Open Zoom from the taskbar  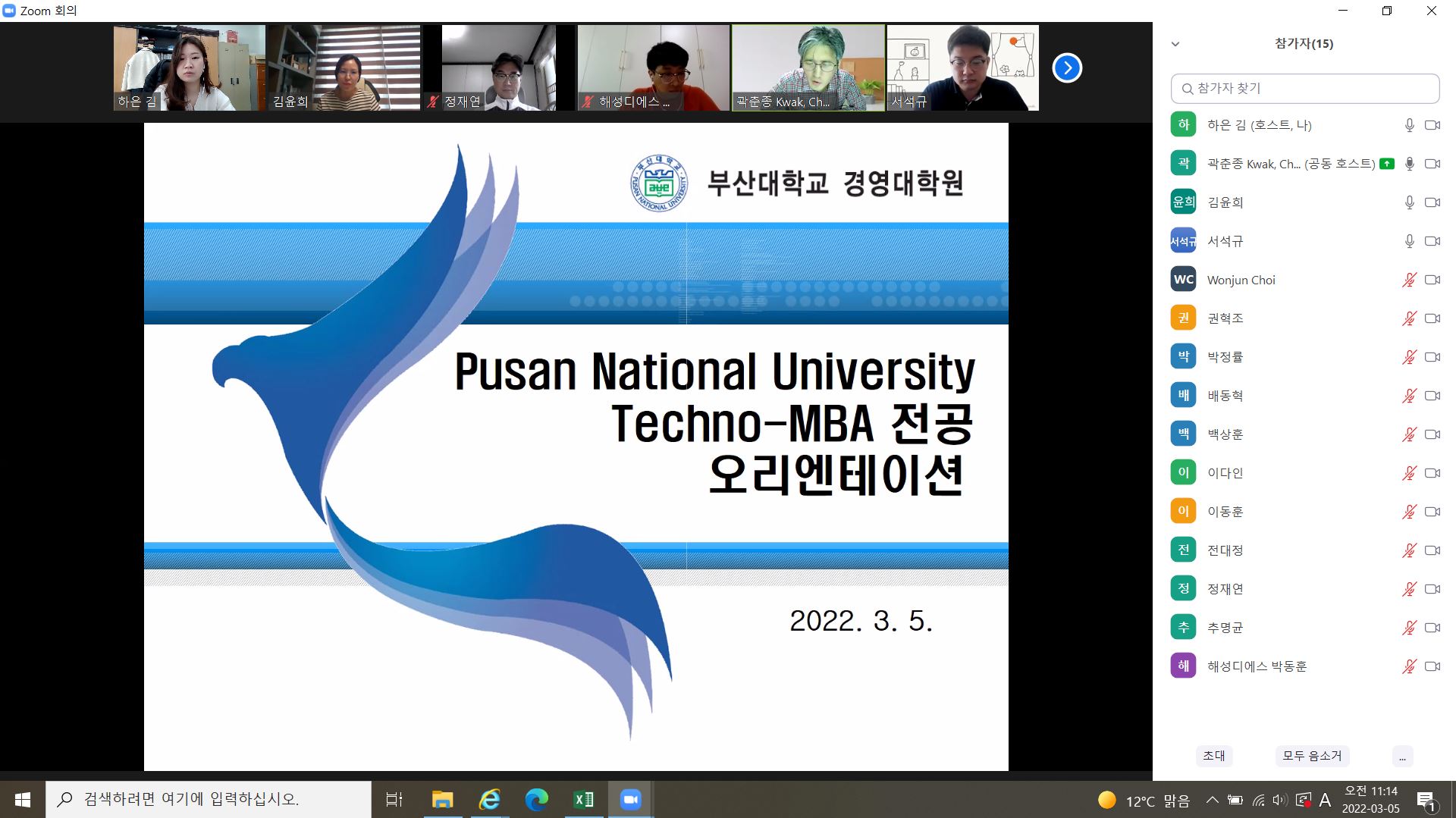(x=631, y=798)
